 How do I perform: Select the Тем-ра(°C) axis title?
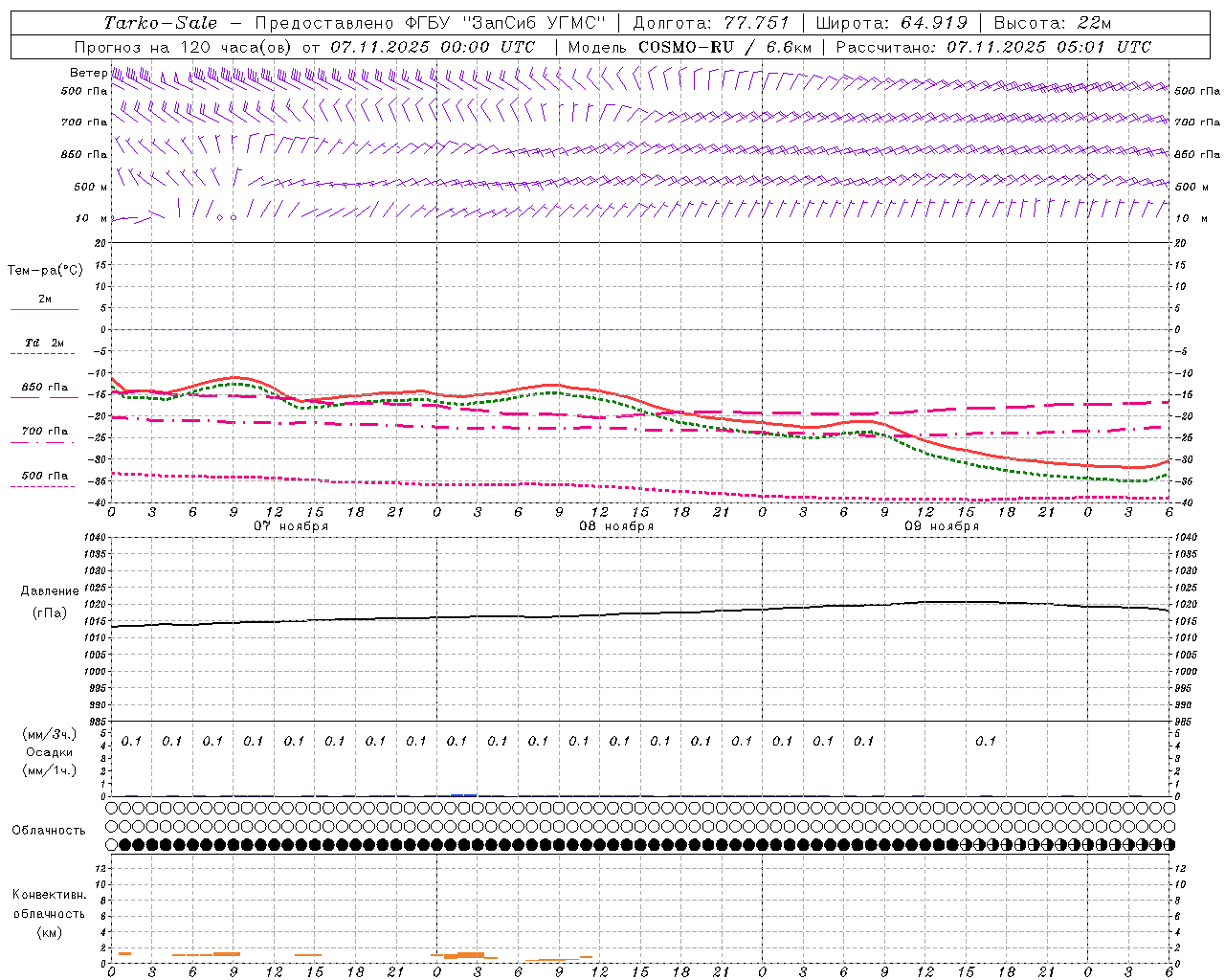(45, 271)
